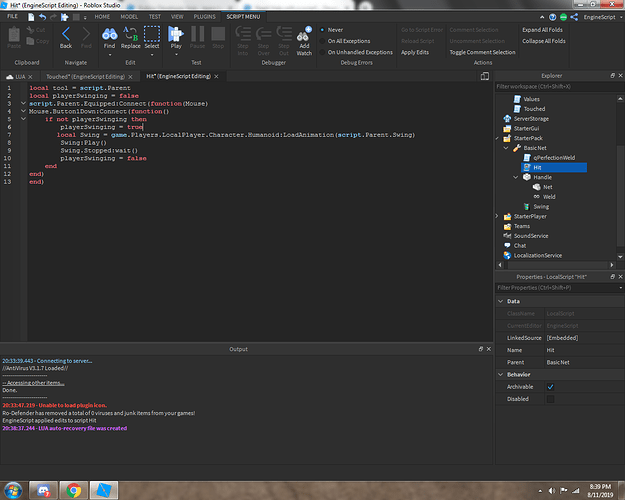The width and height of the screenshot is (625, 500).
Task: Click Explorer scrollbar down arrow
Action: 620,257
